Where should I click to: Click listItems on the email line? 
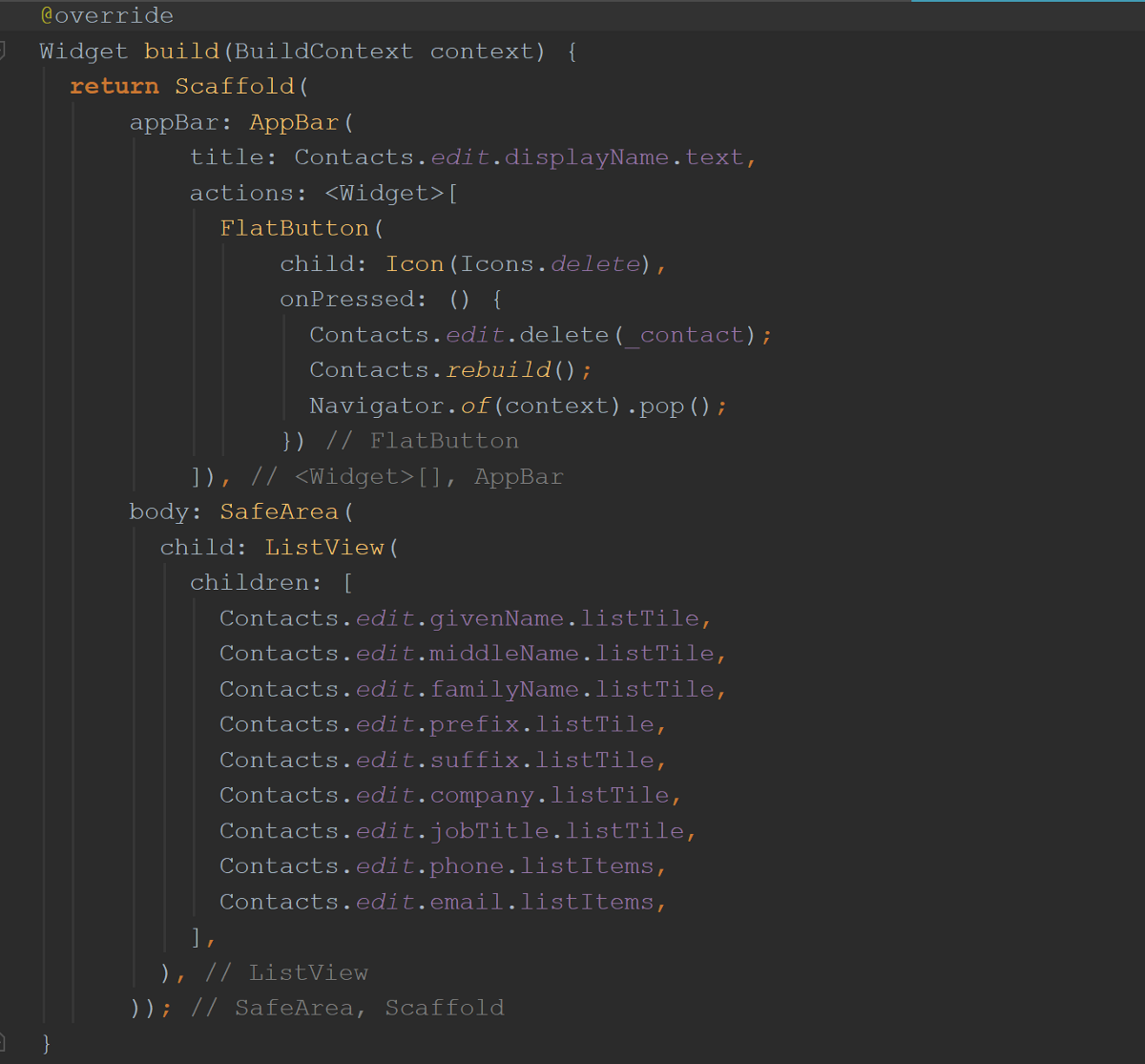pyautogui.click(x=587, y=902)
